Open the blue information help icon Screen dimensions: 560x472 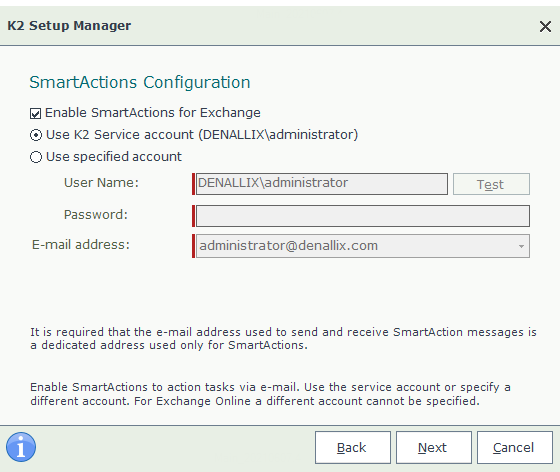pos(21,447)
